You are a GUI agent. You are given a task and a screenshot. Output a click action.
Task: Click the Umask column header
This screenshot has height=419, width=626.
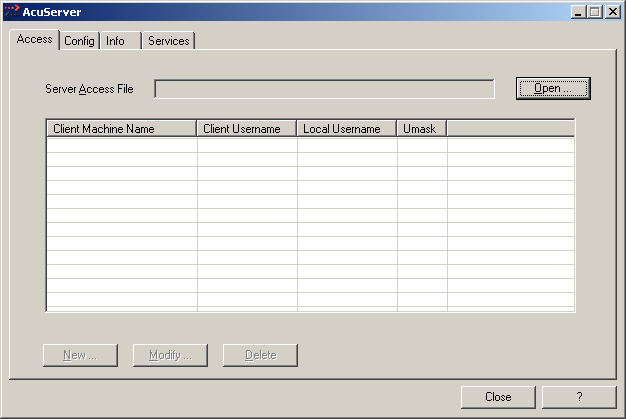[422, 129]
